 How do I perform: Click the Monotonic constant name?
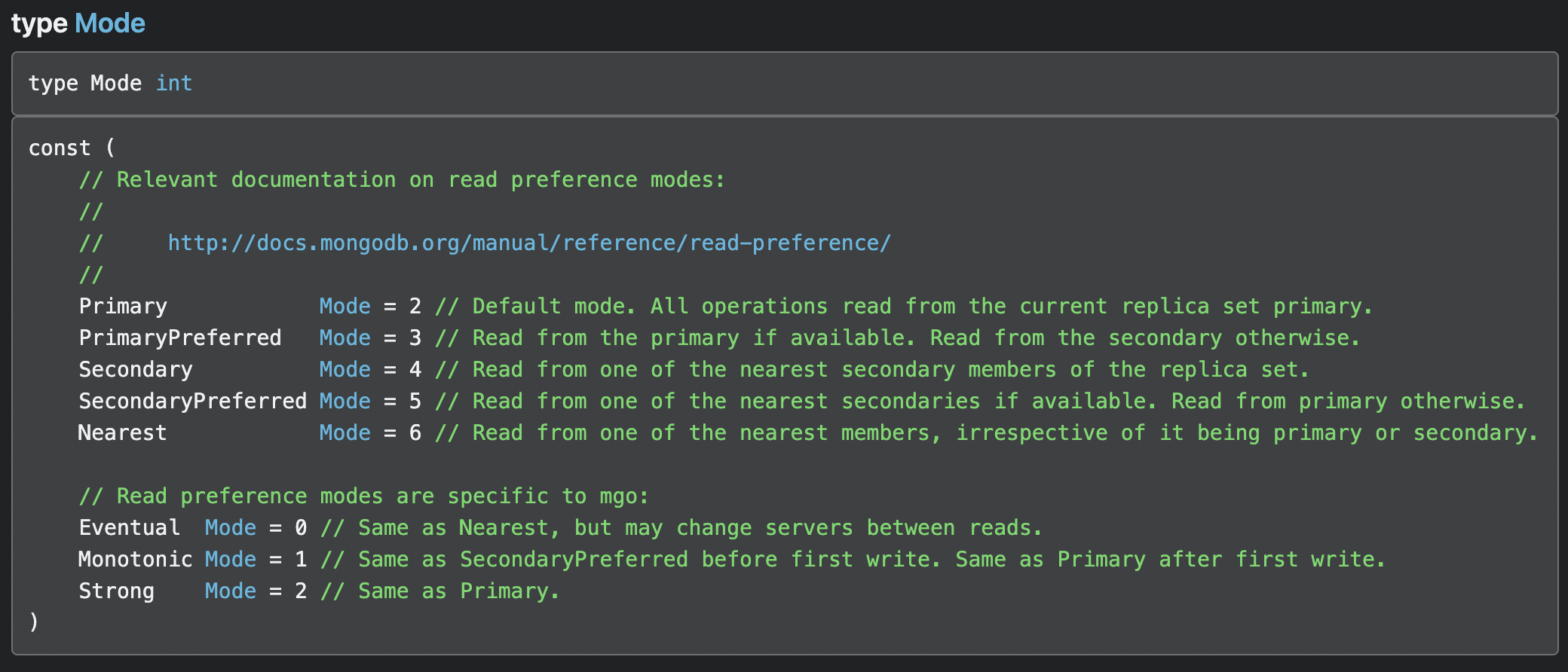point(135,560)
